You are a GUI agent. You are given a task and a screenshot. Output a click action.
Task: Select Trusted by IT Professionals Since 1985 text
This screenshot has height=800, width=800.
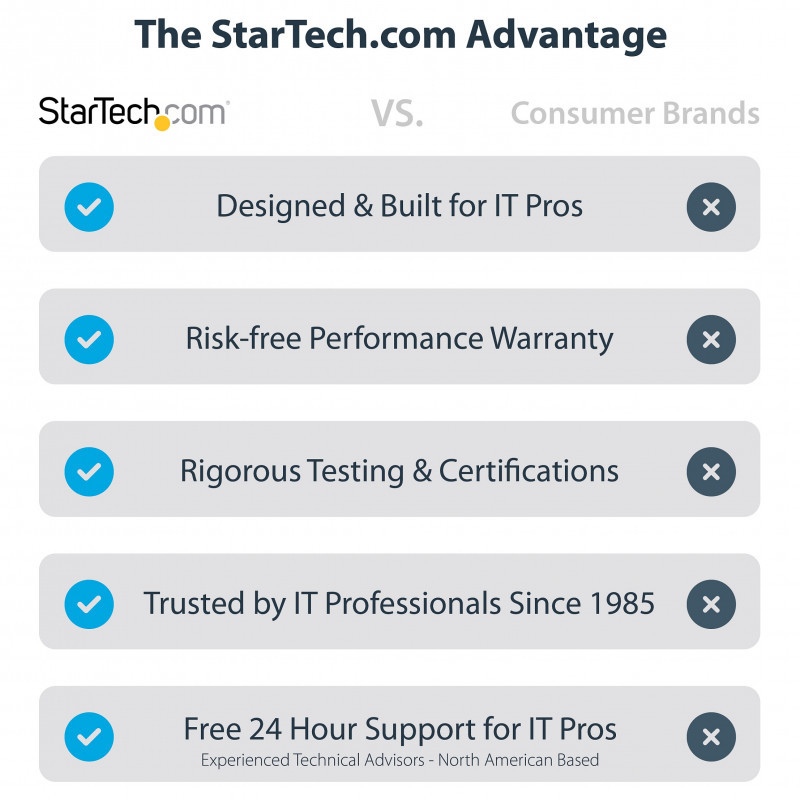click(400, 604)
